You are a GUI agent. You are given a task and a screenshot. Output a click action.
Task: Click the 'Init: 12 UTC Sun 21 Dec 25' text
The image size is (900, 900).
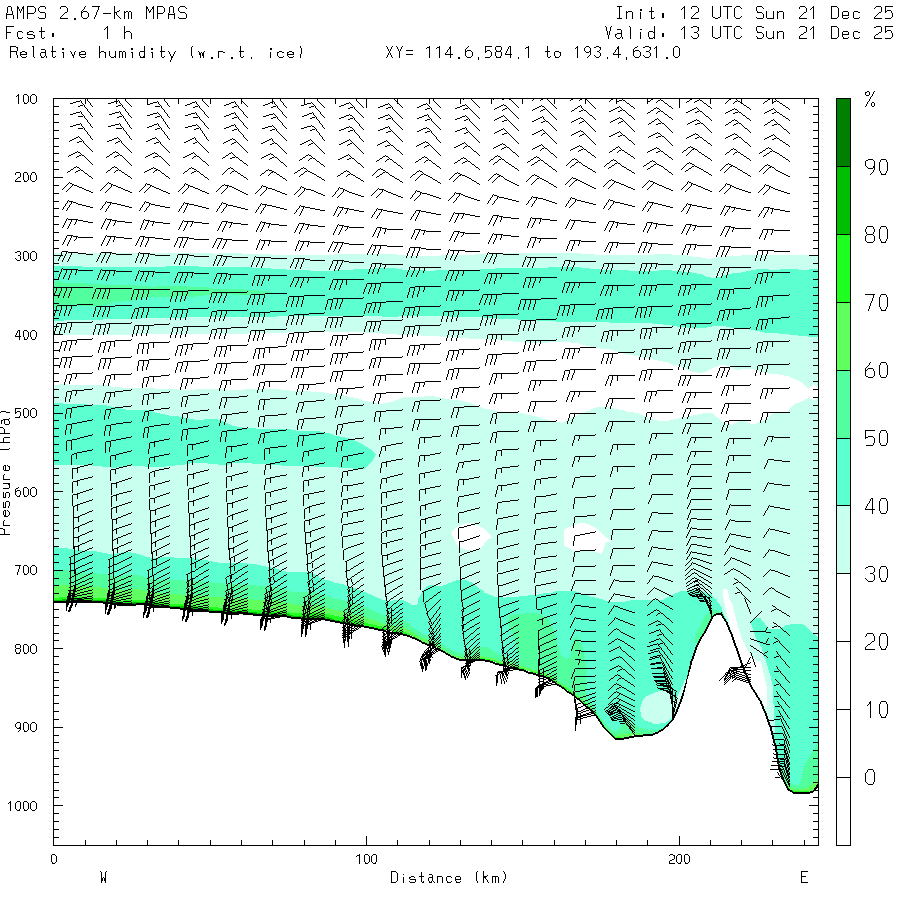click(x=754, y=13)
